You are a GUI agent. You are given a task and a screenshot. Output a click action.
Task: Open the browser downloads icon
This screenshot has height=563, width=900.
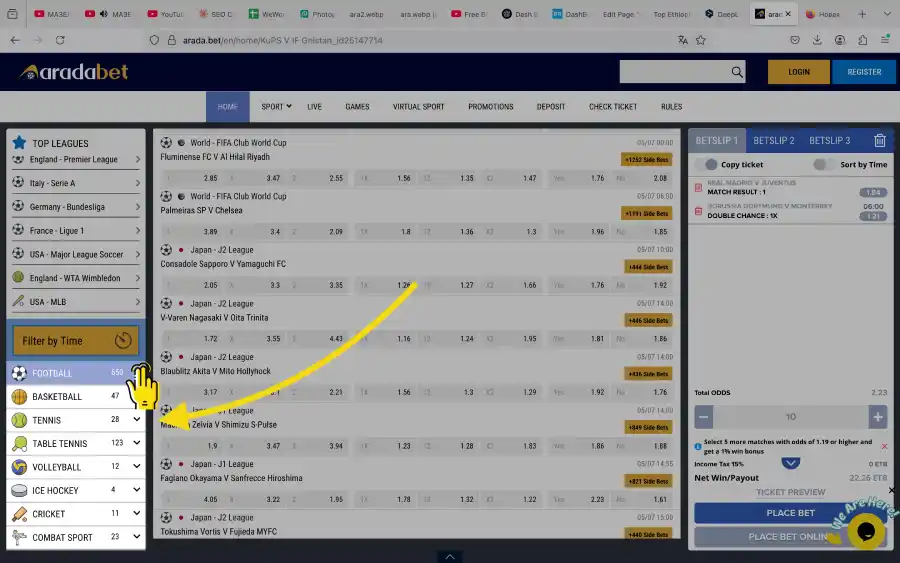pyautogui.click(x=817, y=40)
